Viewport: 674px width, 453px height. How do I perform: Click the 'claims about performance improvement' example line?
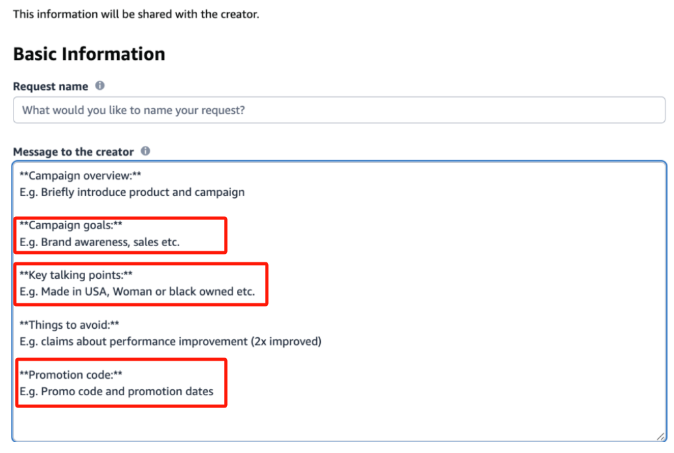click(x=170, y=342)
